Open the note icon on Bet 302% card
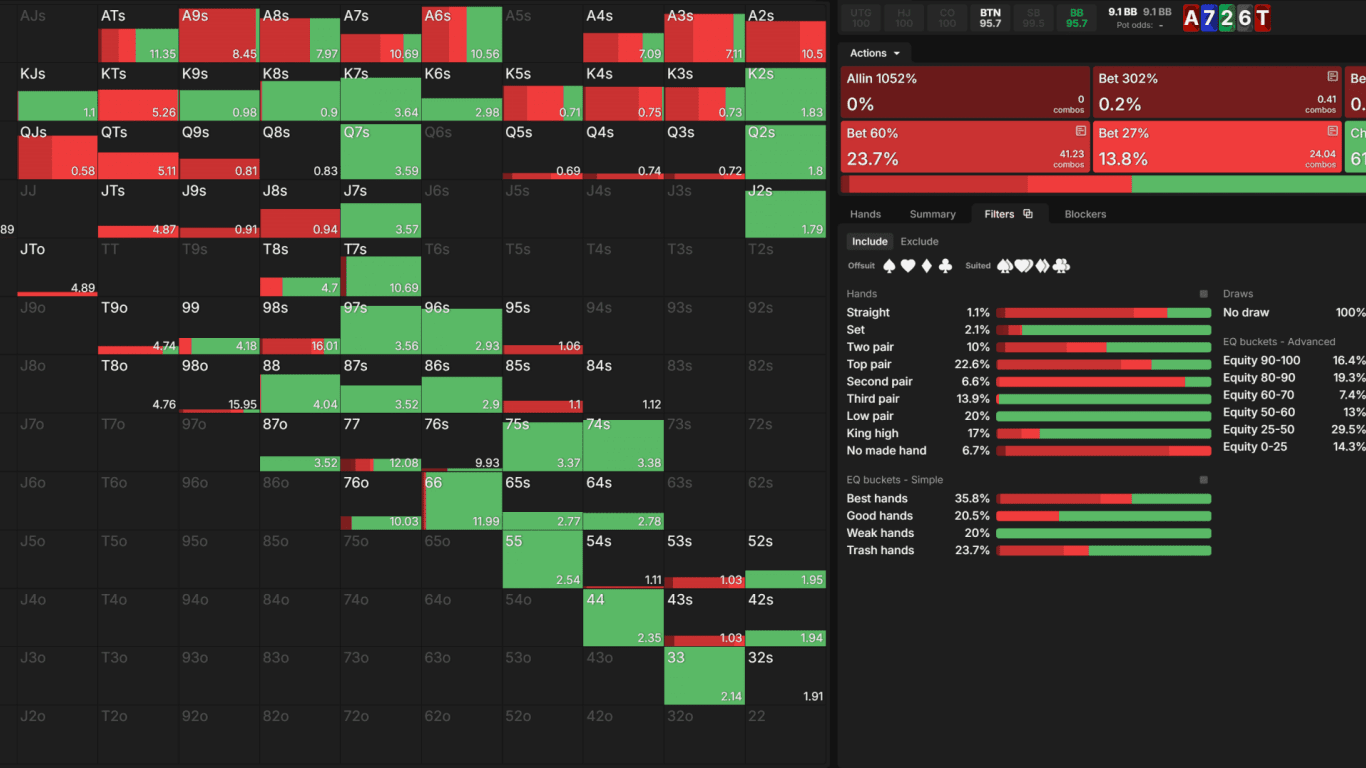This screenshot has height=768, width=1366. click(x=1332, y=76)
